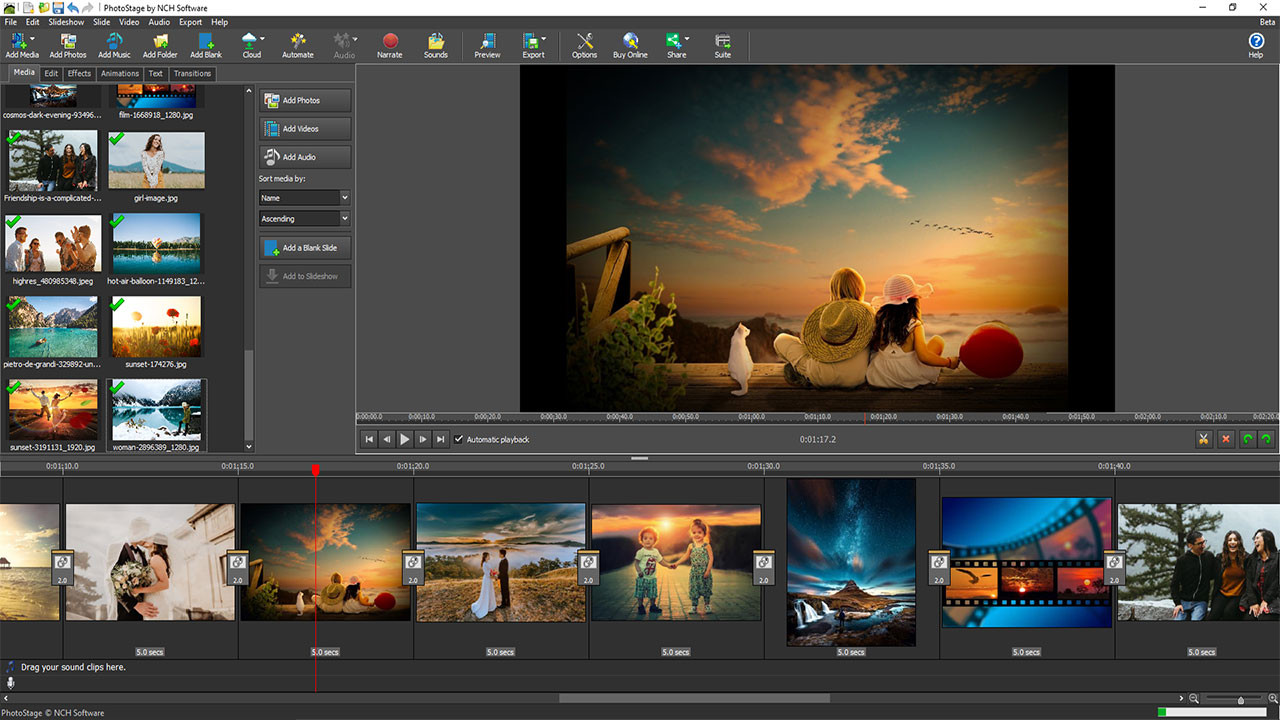Switch to the Transitions tab

[x=192, y=73]
